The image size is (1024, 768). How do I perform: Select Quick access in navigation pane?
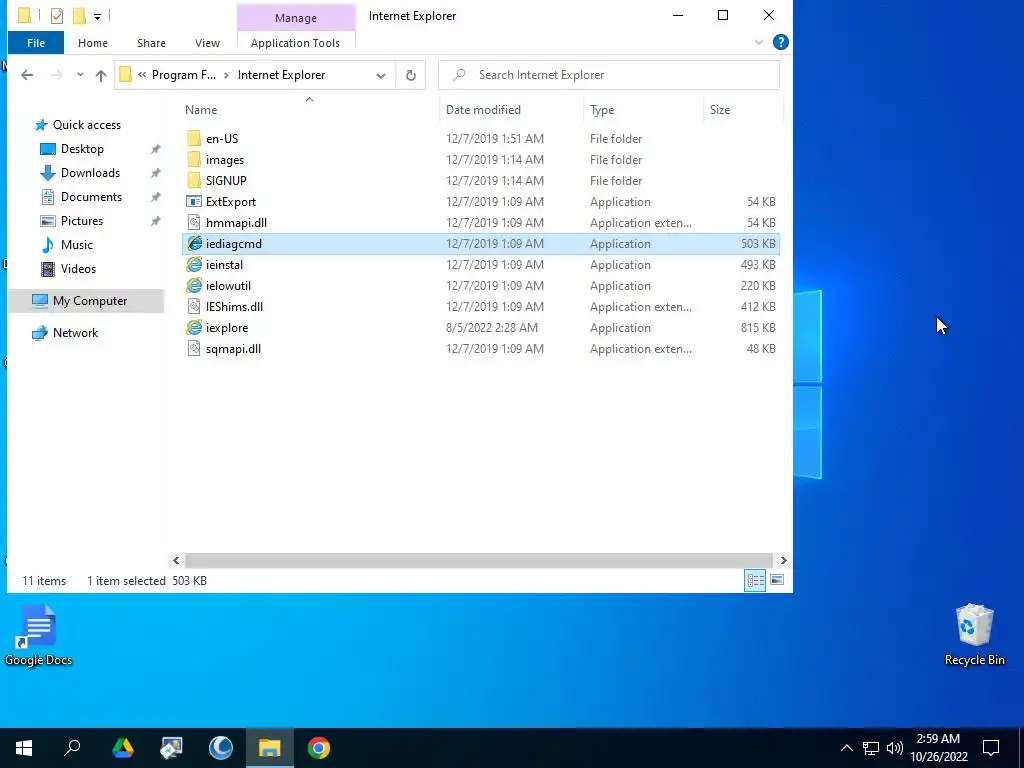tap(86, 125)
